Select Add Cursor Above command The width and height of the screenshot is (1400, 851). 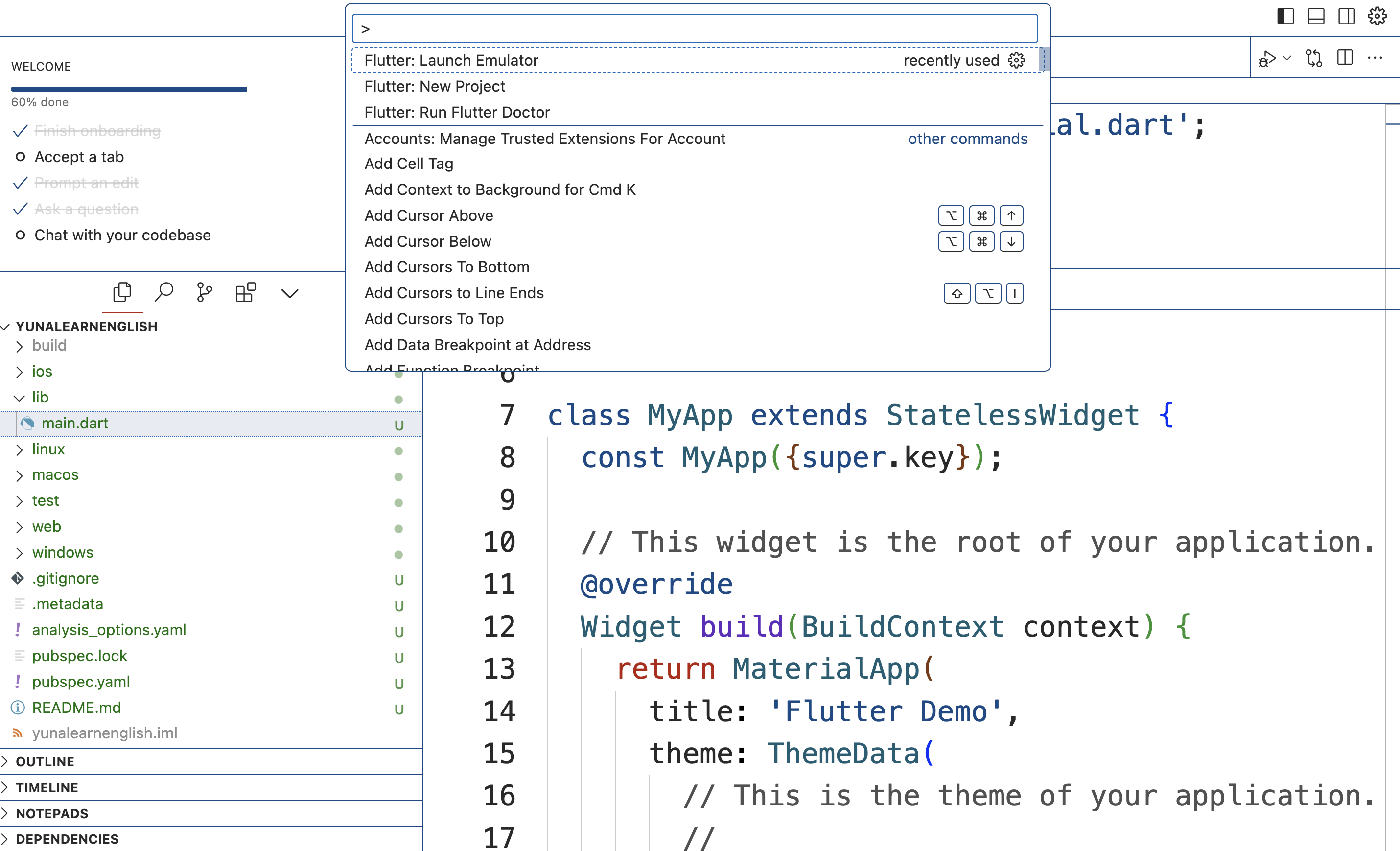pos(698,215)
